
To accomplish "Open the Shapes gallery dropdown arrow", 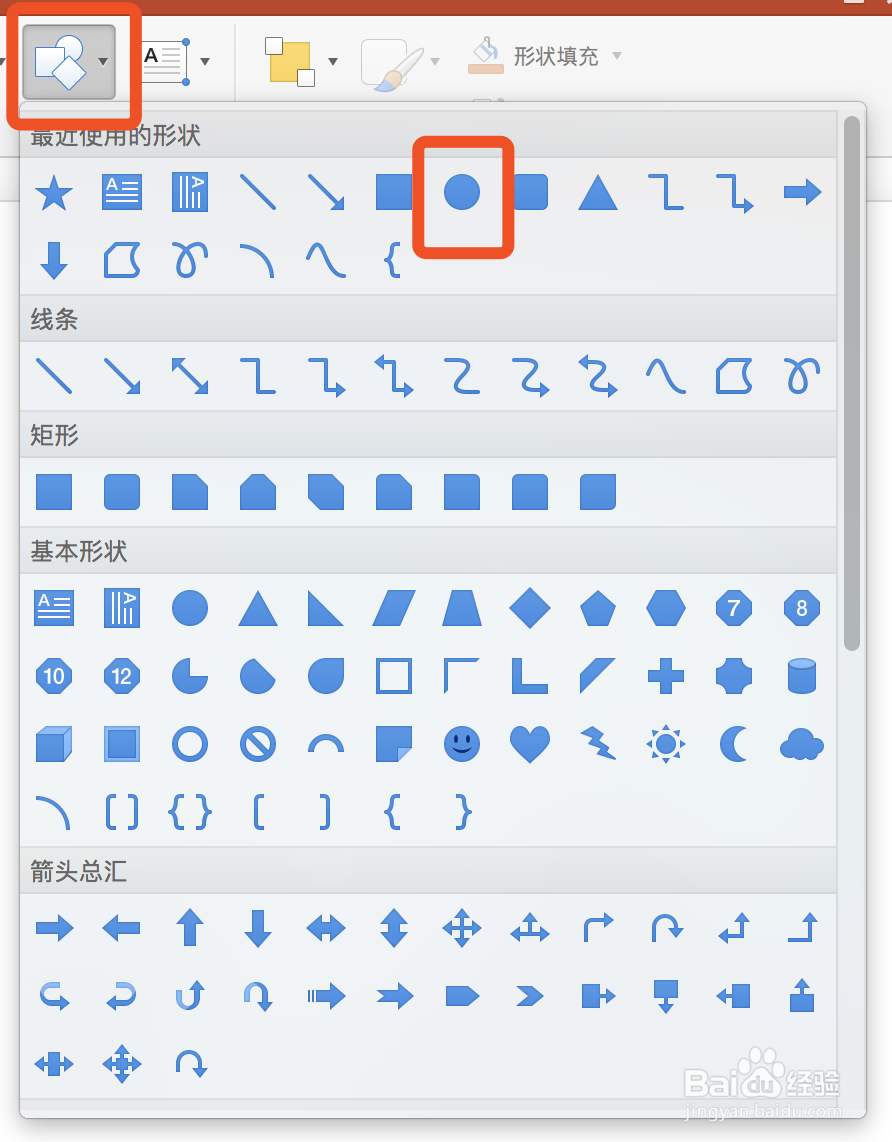I will (x=103, y=62).
